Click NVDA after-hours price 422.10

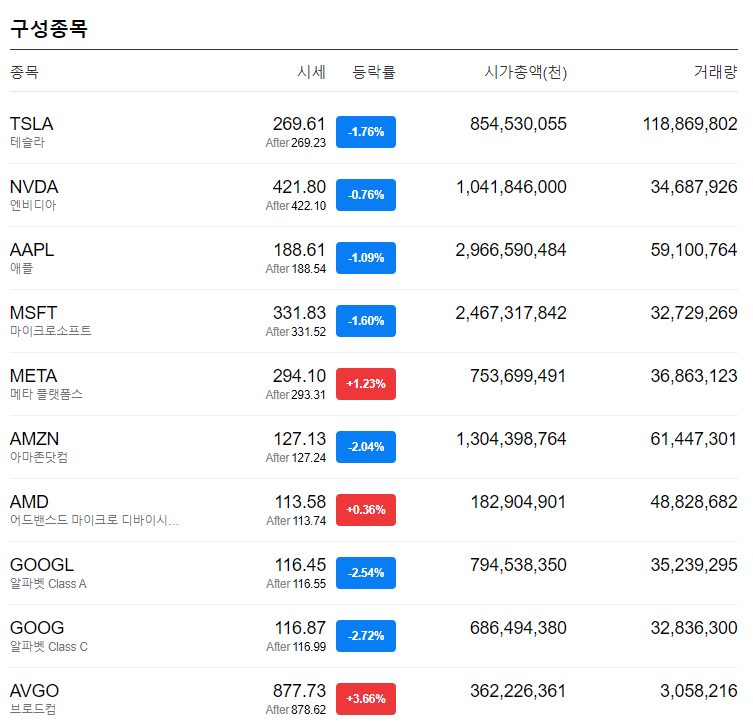[308, 206]
